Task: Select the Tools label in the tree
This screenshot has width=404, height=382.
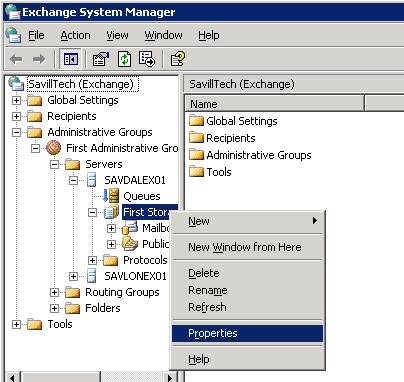Action: (x=60, y=324)
